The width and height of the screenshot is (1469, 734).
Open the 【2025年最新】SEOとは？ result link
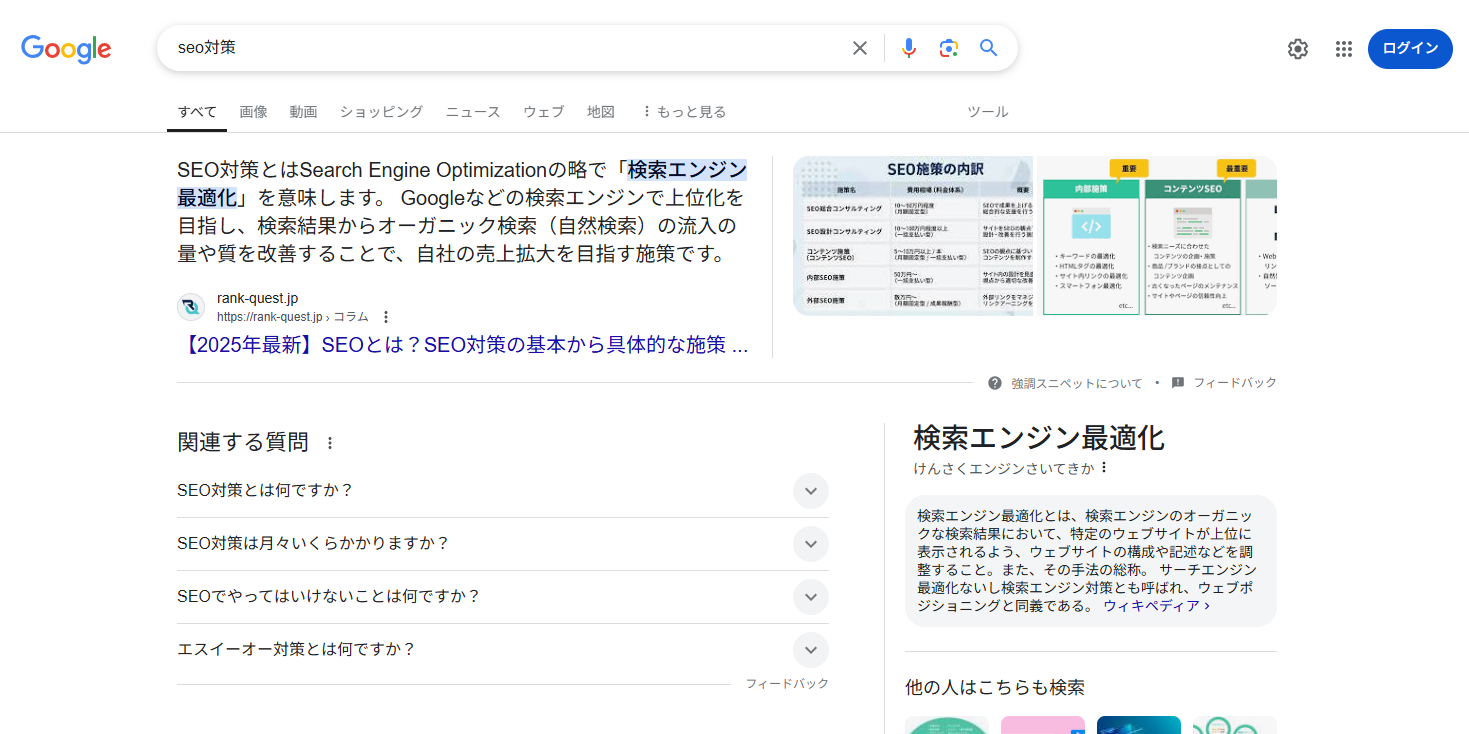465,345
